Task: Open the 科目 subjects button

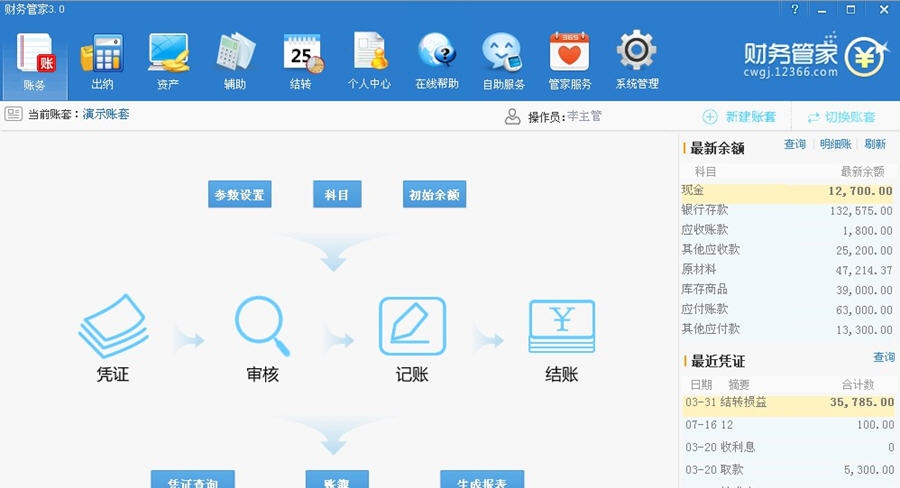Action: 337,195
